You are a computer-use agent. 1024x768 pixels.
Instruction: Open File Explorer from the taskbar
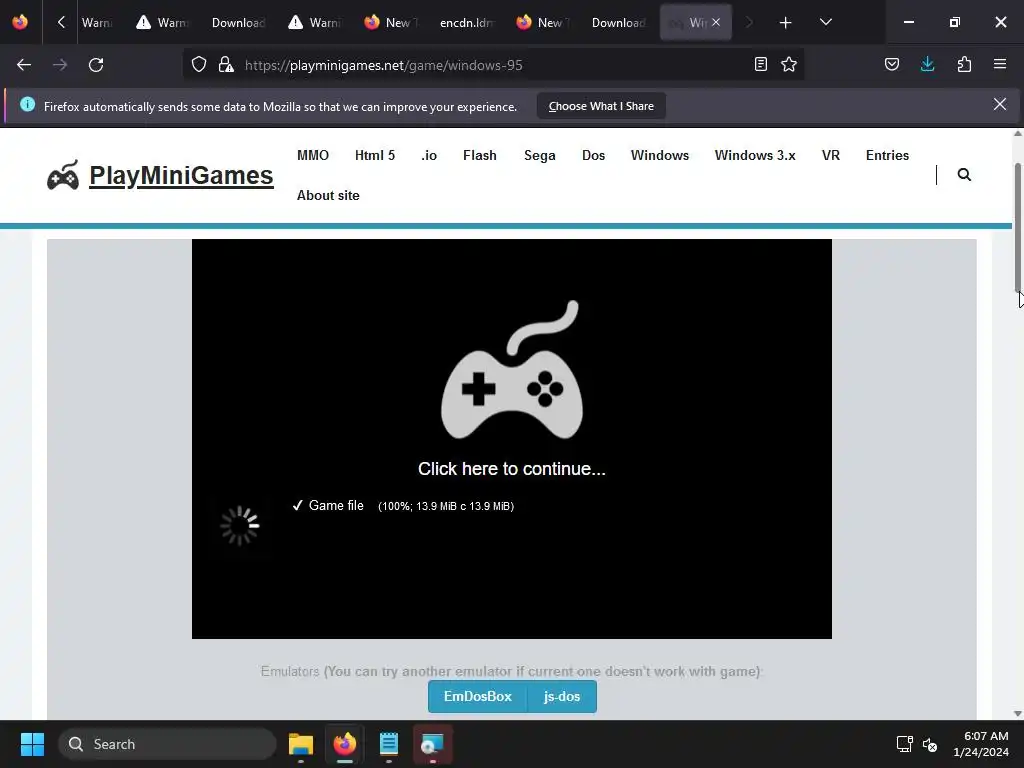click(301, 744)
